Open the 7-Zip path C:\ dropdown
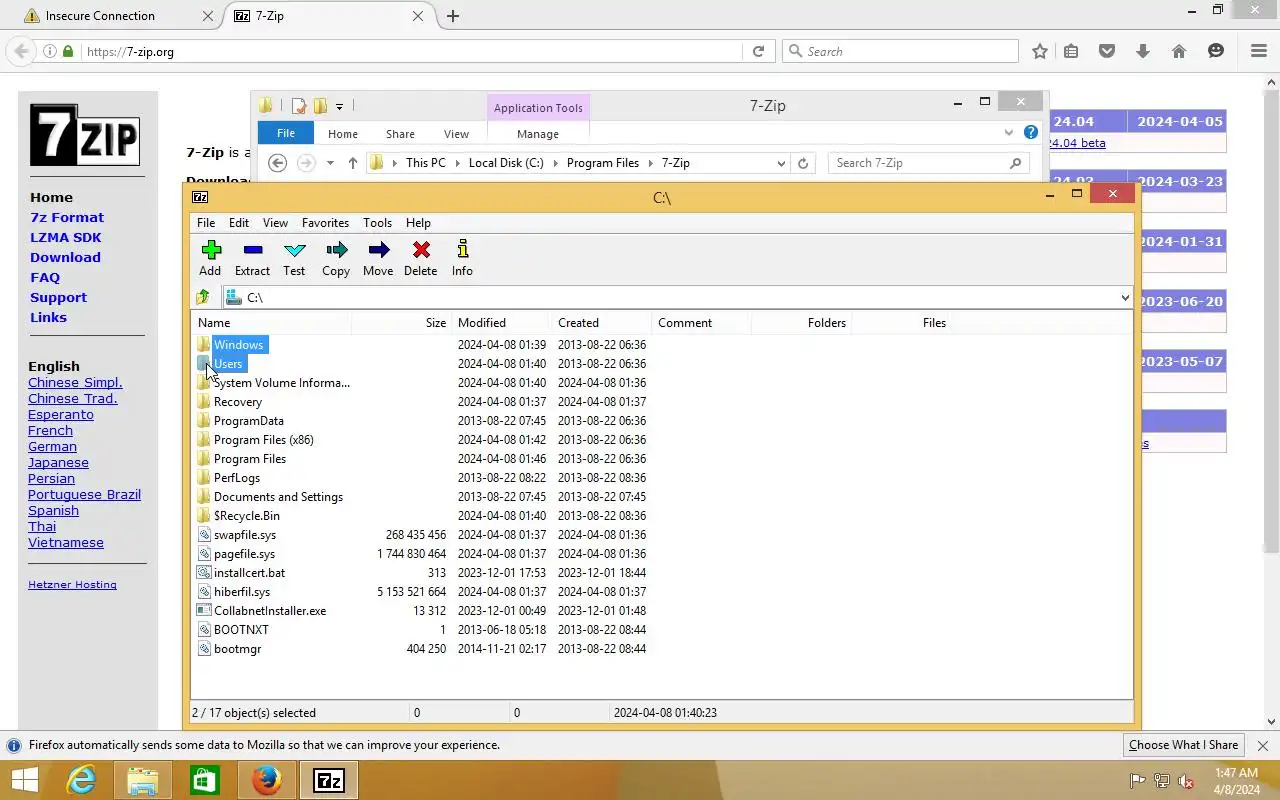The height and width of the screenshot is (800, 1280). pos(1125,297)
